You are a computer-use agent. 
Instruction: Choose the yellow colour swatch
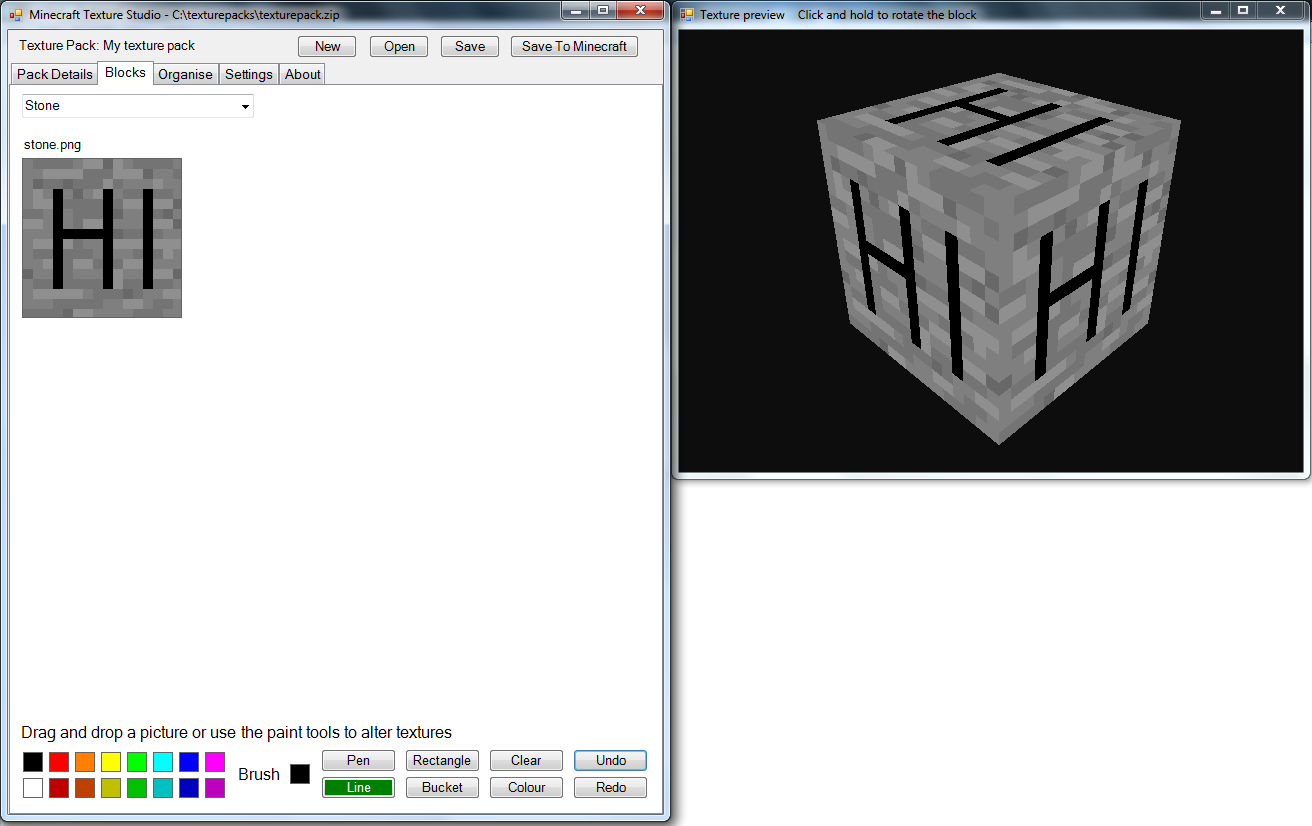(111, 762)
